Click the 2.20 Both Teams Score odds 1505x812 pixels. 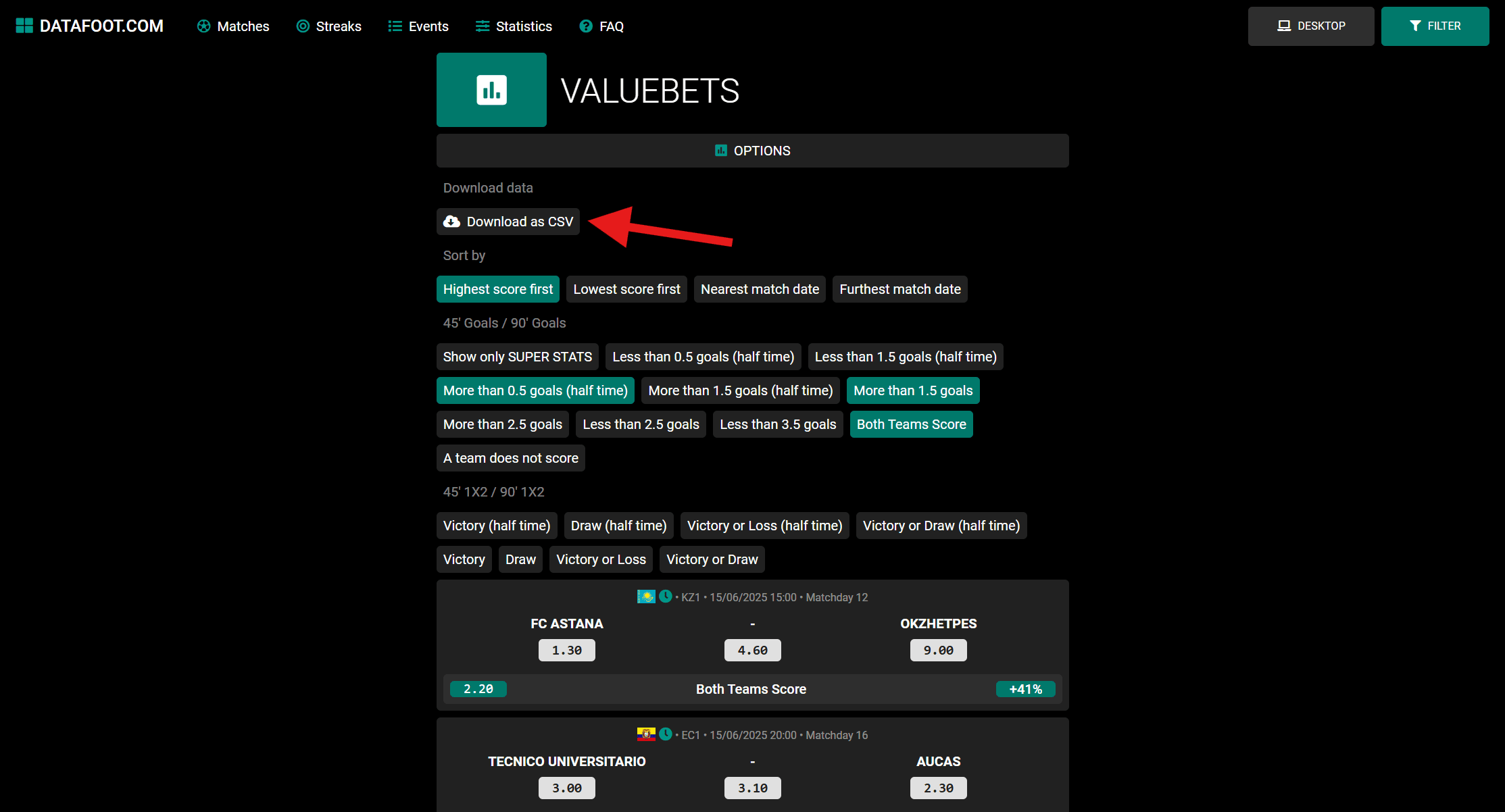click(x=478, y=689)
